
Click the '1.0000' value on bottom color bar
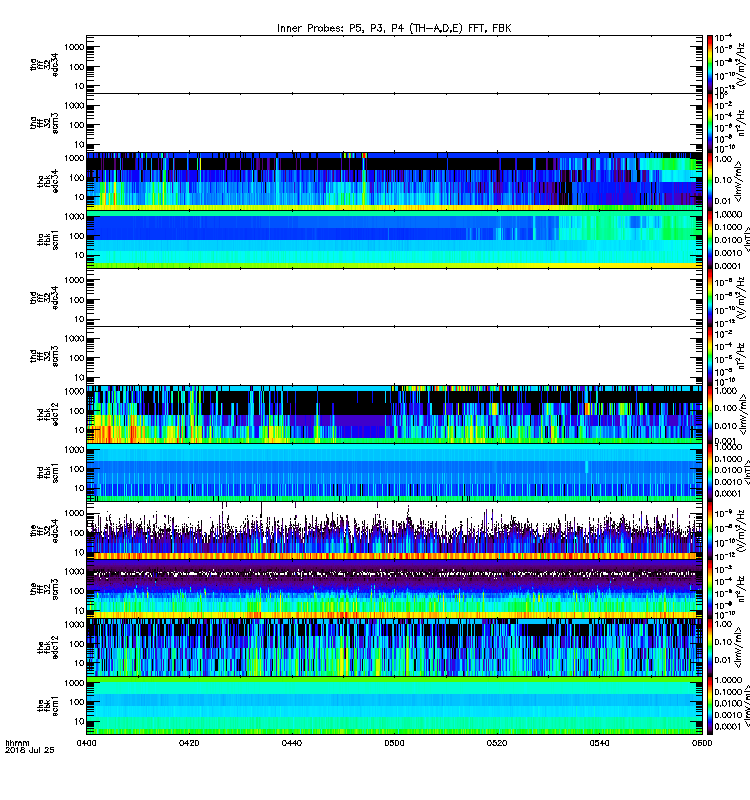728,680
